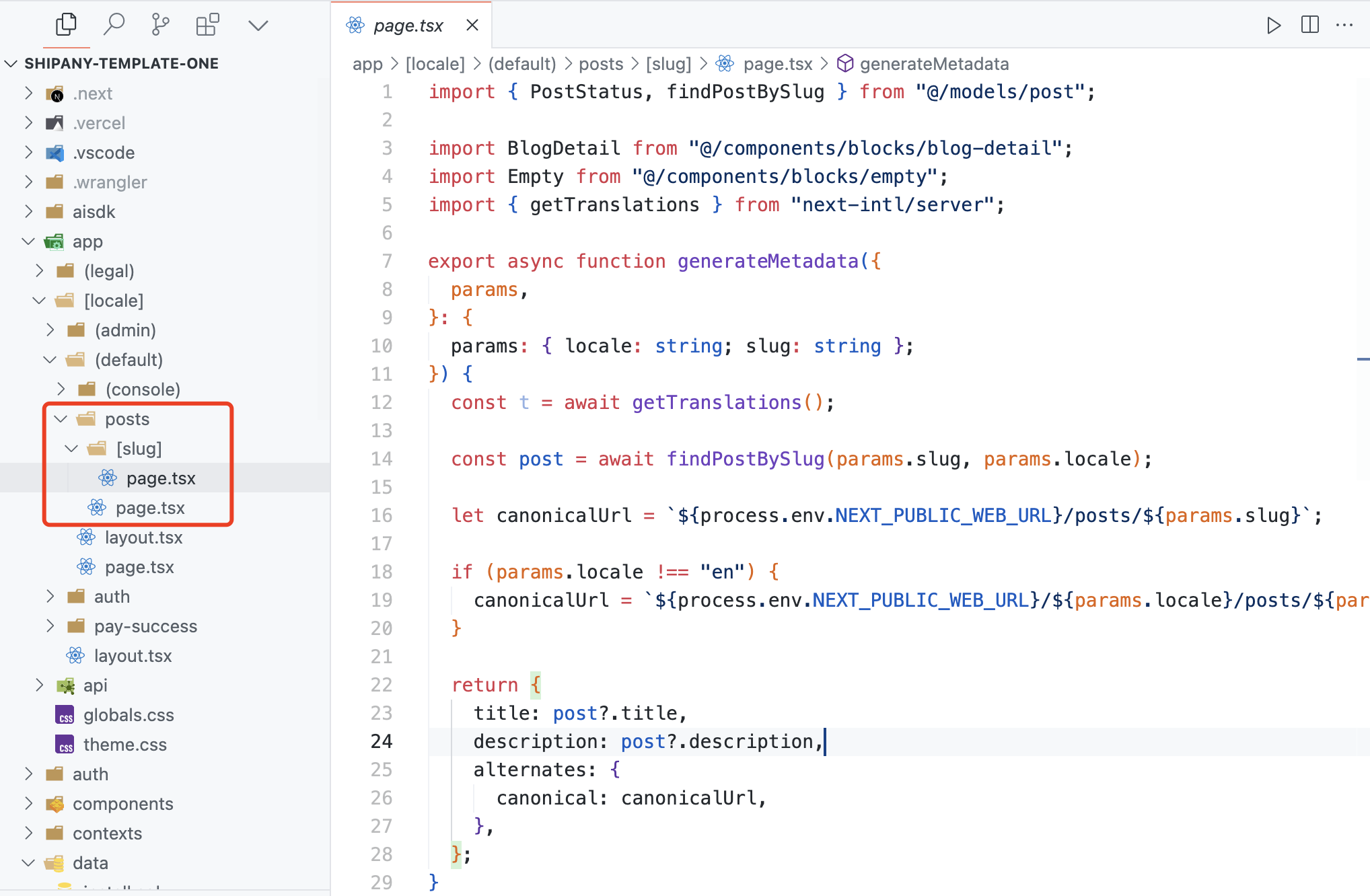Click the posts breadcrumb segment

point(601,64)
